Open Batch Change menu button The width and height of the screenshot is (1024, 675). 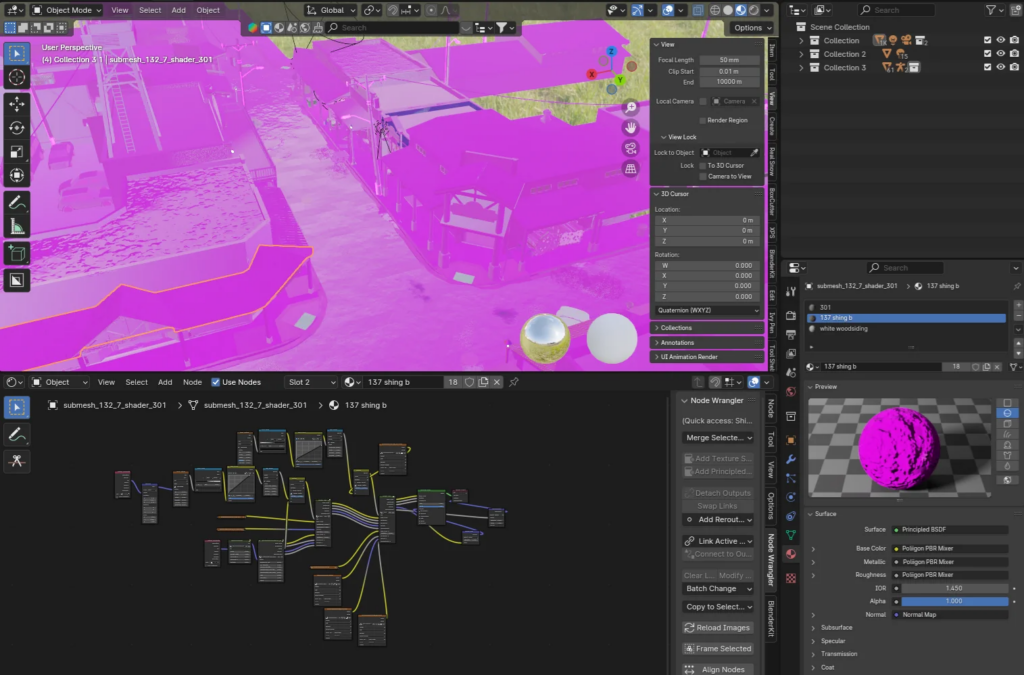pos(718,588)
